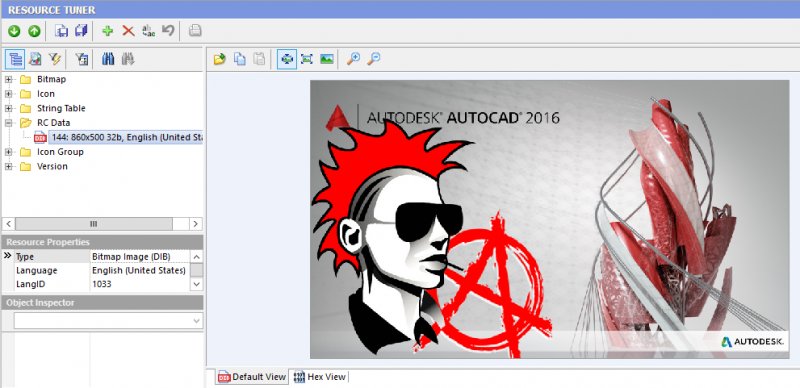Click the resource image preview icon

pyautogui.click(x=35, y=59)
